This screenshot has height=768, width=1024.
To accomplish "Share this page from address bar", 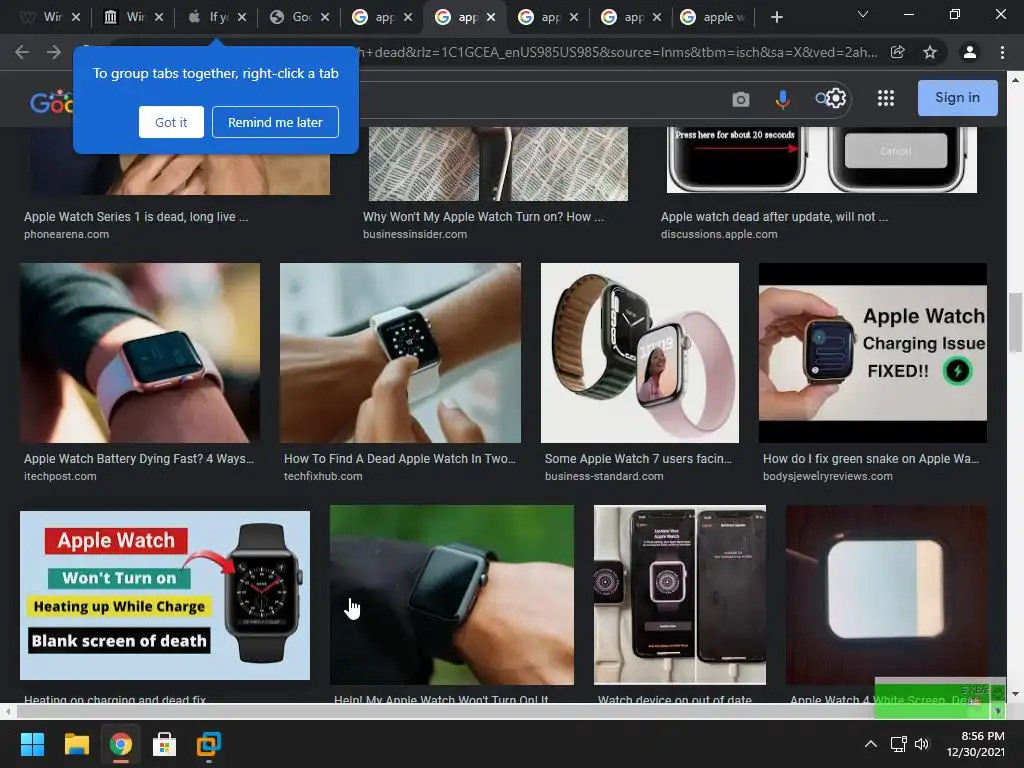I will tap(897, 52).
